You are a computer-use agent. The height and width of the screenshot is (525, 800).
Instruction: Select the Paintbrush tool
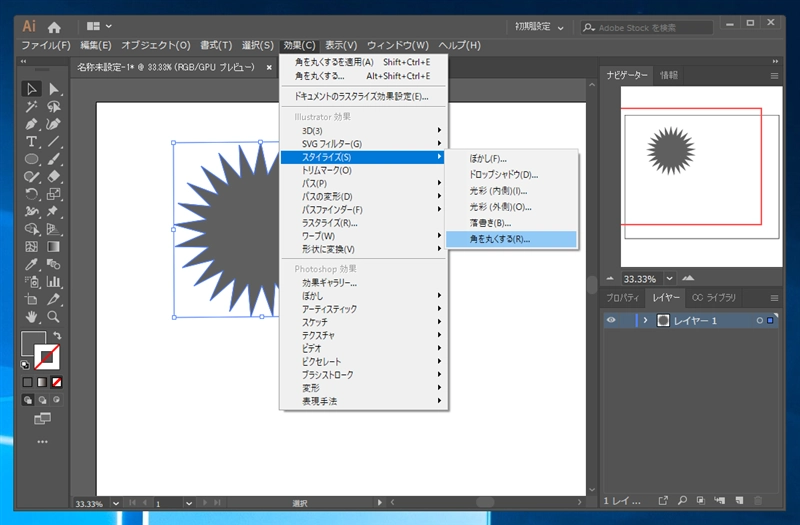(54, 159)
